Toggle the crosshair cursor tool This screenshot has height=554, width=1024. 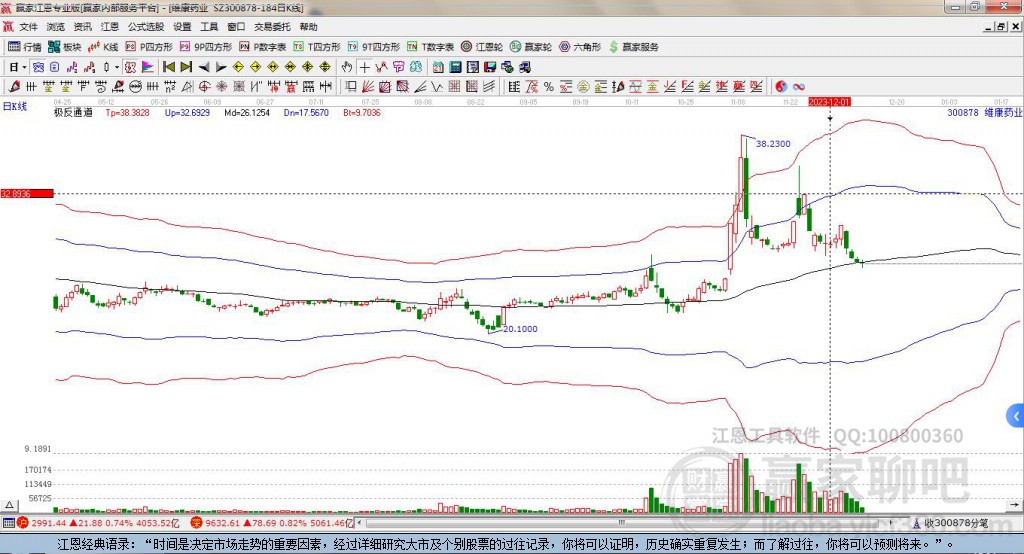click(364, 67)
